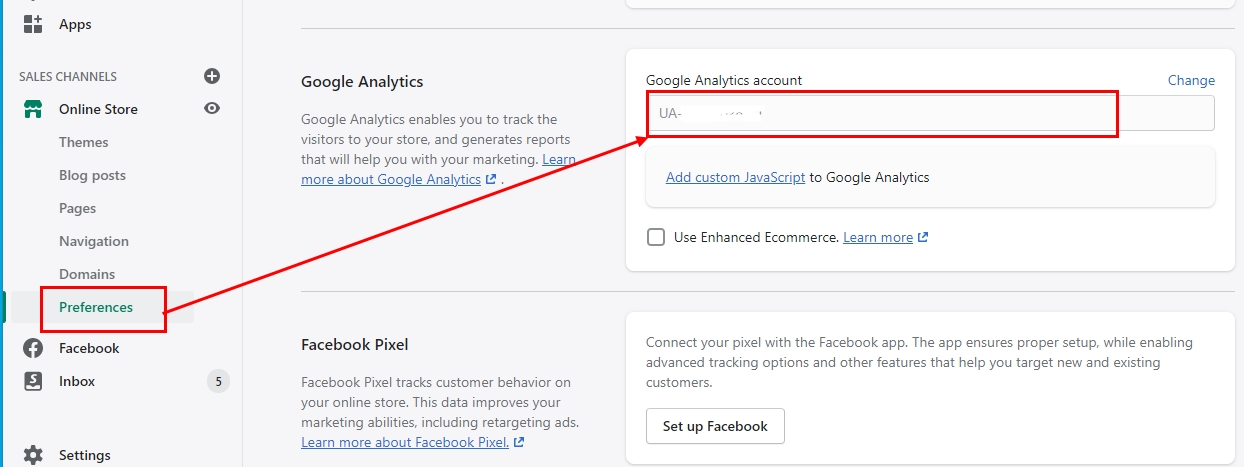Click Change for the Google Analytics account
Screen dimensions: 1244x467
(1191, 80)
